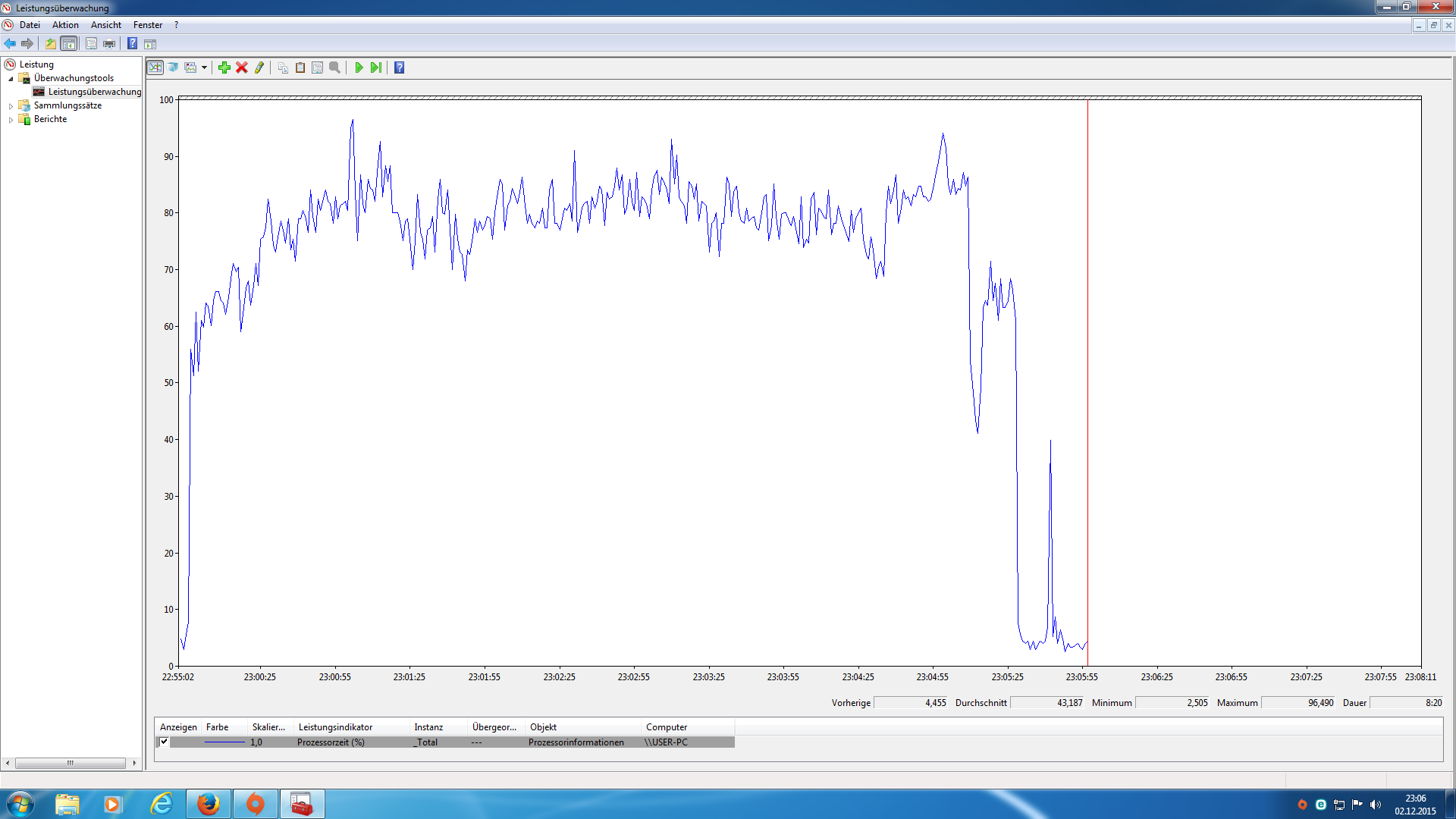
Task: Click the paste counter list clipboard icon
Action: (300, 67)
